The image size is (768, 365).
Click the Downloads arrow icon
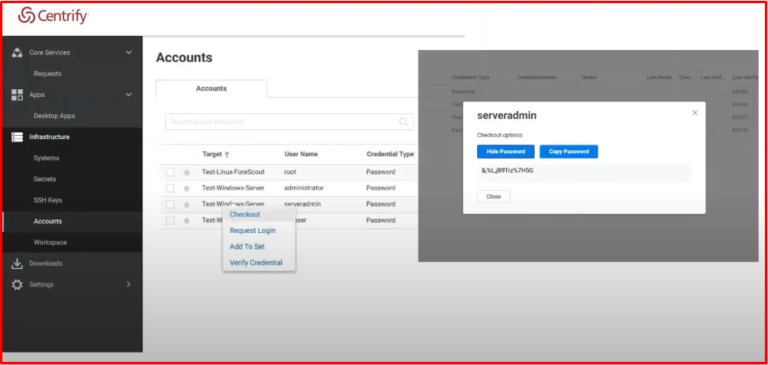pos(17,264)
